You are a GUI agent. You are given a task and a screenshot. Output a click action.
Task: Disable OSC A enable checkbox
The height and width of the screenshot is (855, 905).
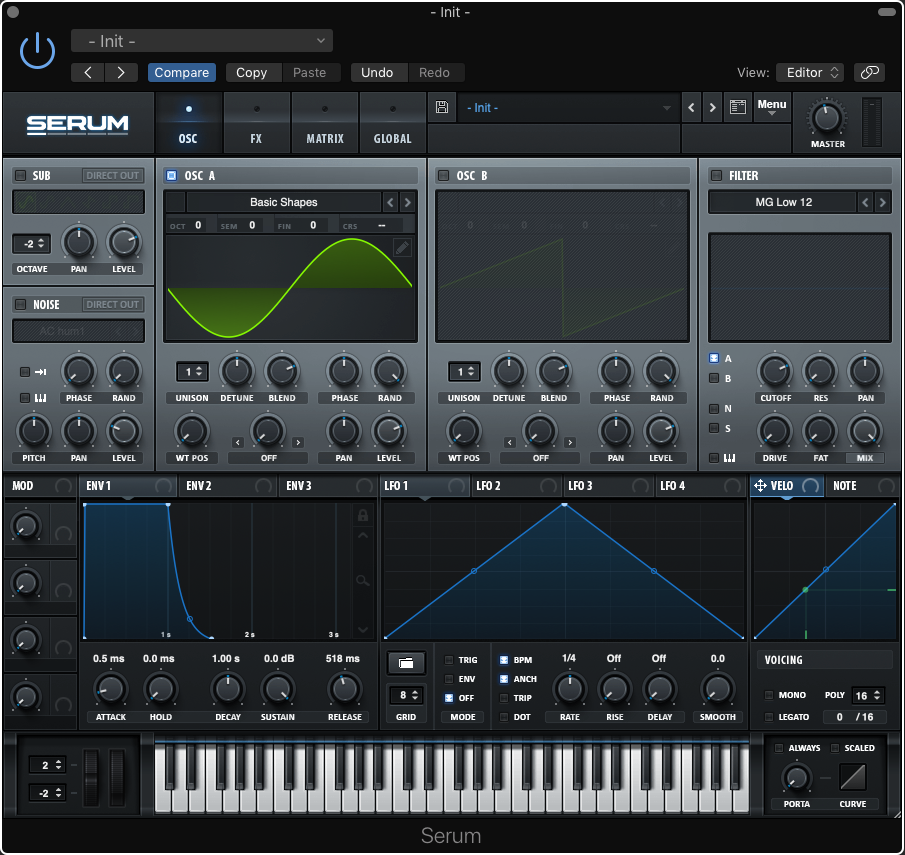(x=171, y=176)
